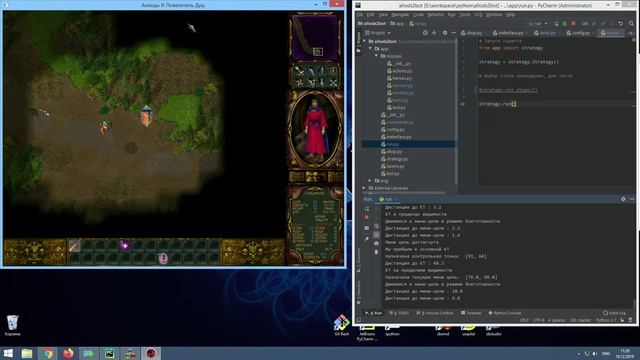The width and height of the screenshot is (640, 360).
Task: Select the run tab in the Run panel
Action: 387,199
